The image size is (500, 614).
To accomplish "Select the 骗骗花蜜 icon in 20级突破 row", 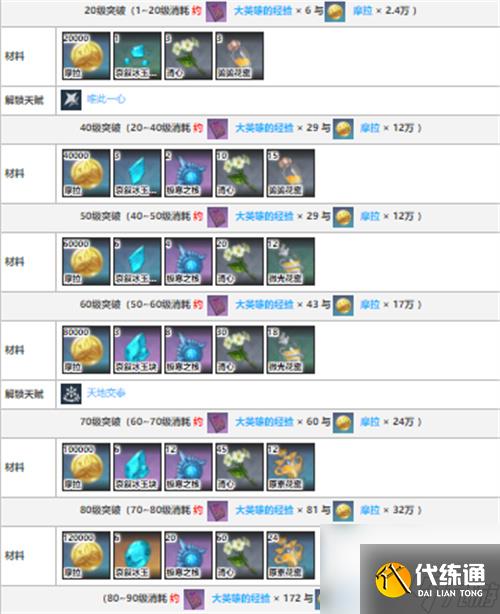I will 239,56.
